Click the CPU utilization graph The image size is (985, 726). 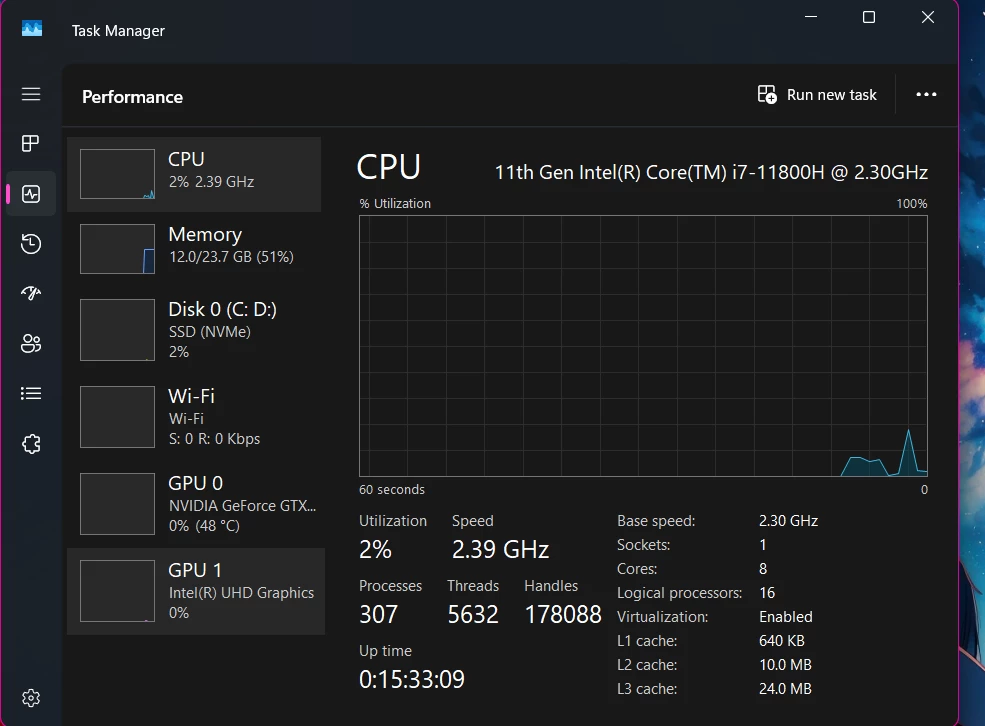click(x=643, y=346)
